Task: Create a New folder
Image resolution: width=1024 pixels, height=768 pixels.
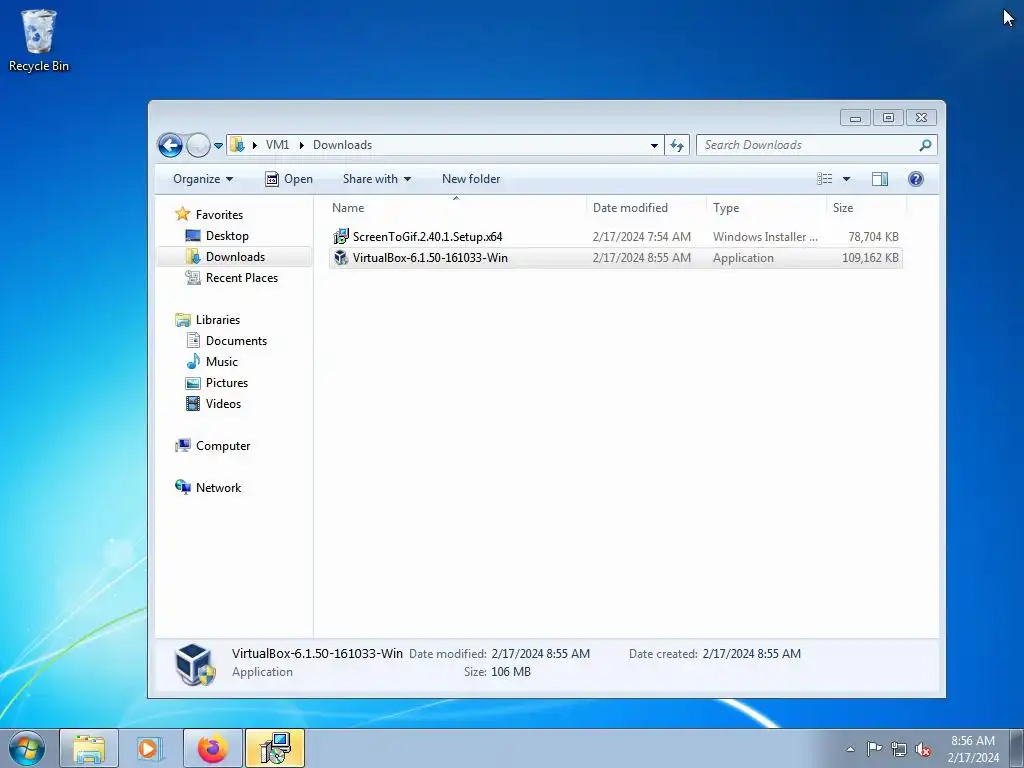Action: [471, 179]
